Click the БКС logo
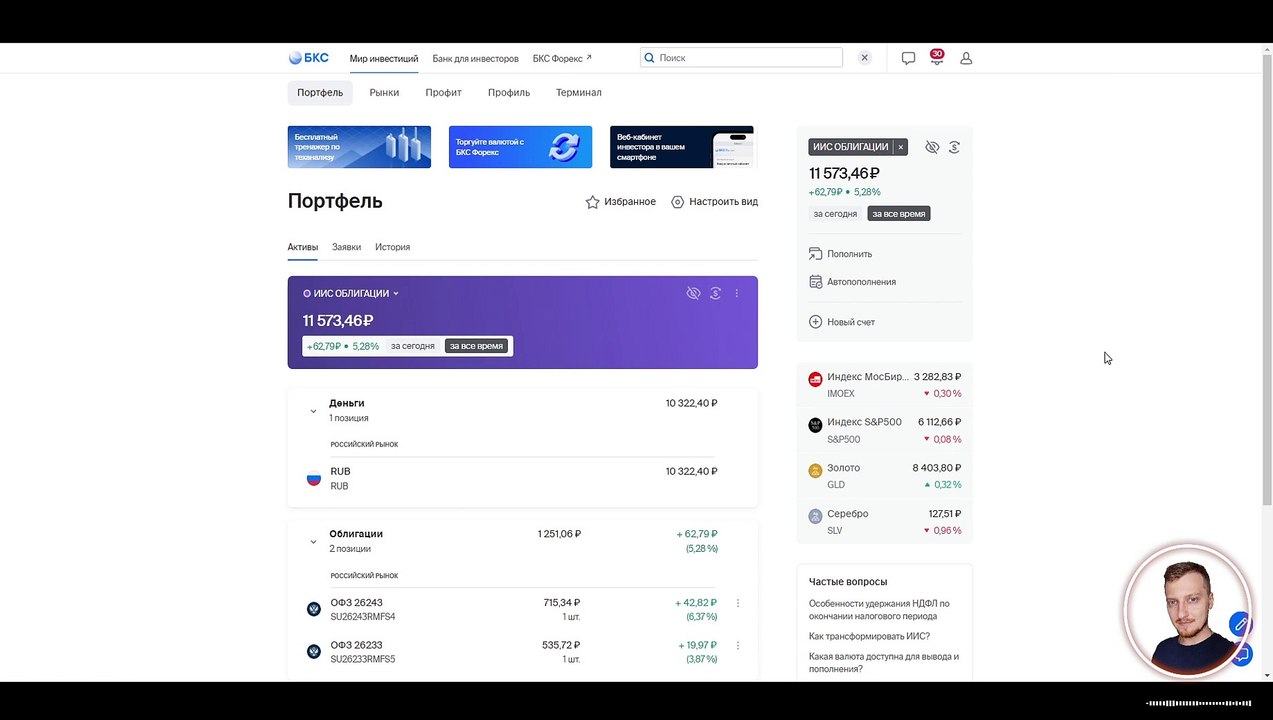The width and height of the screenshot is (1273, 720). [308, 58]
